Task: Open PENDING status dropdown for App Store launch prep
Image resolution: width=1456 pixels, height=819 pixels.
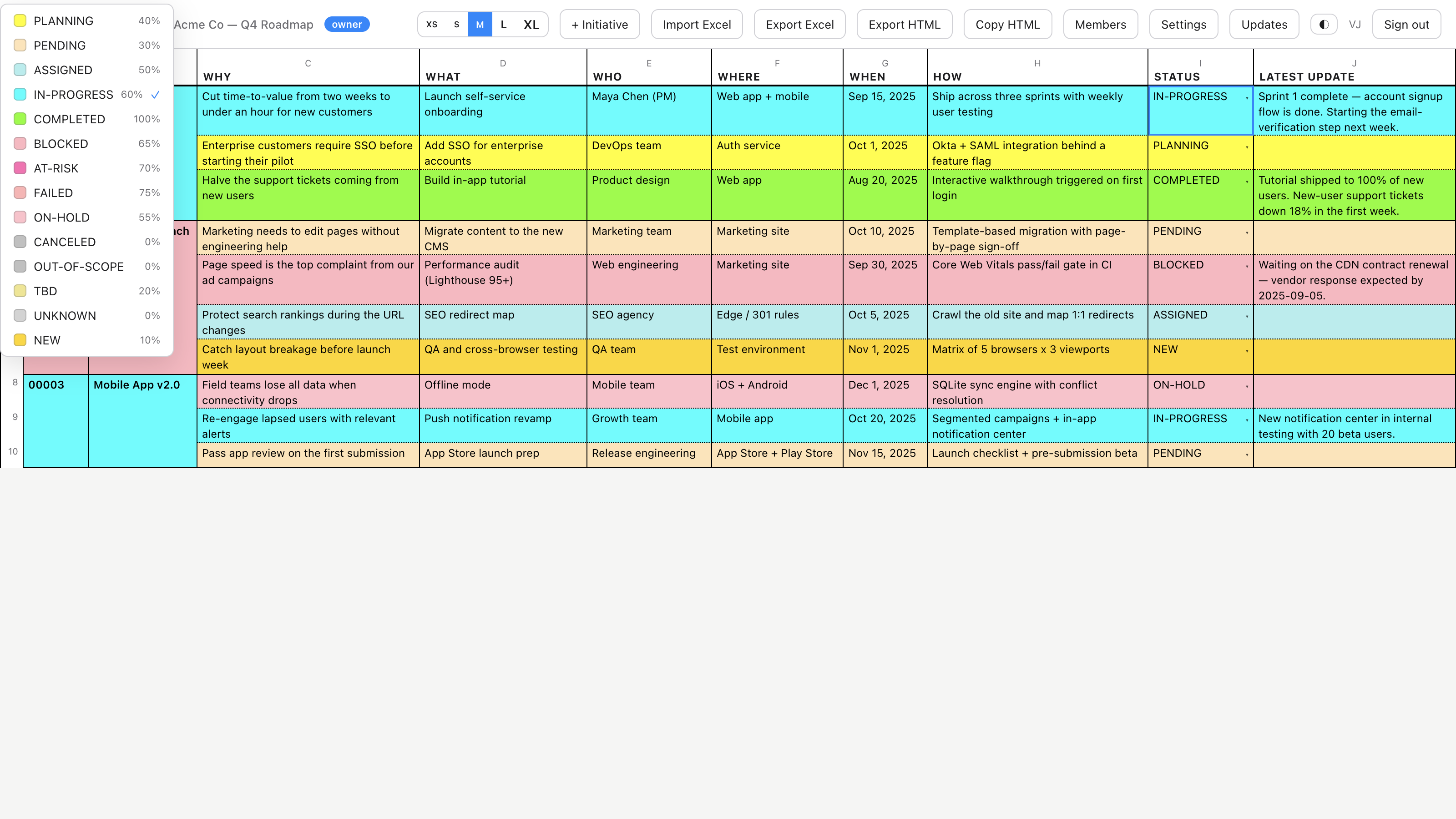Action: click(1201, 455)
